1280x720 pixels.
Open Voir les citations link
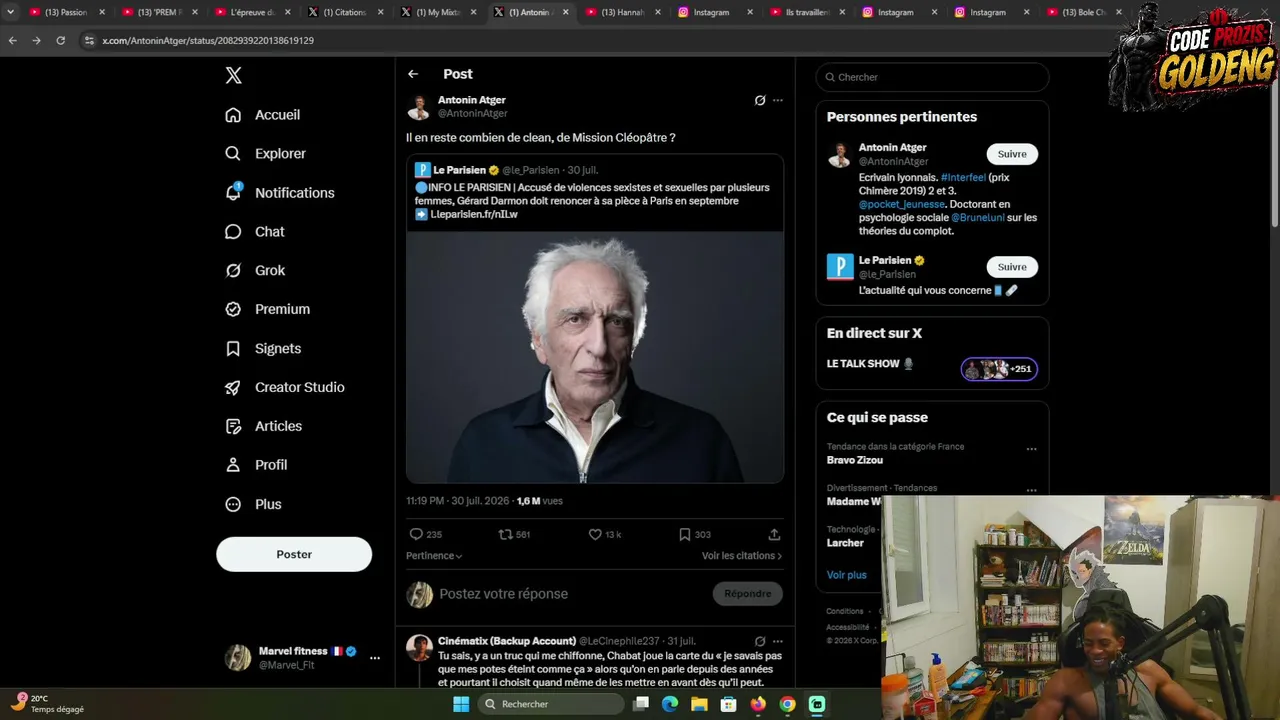(742, 556)
